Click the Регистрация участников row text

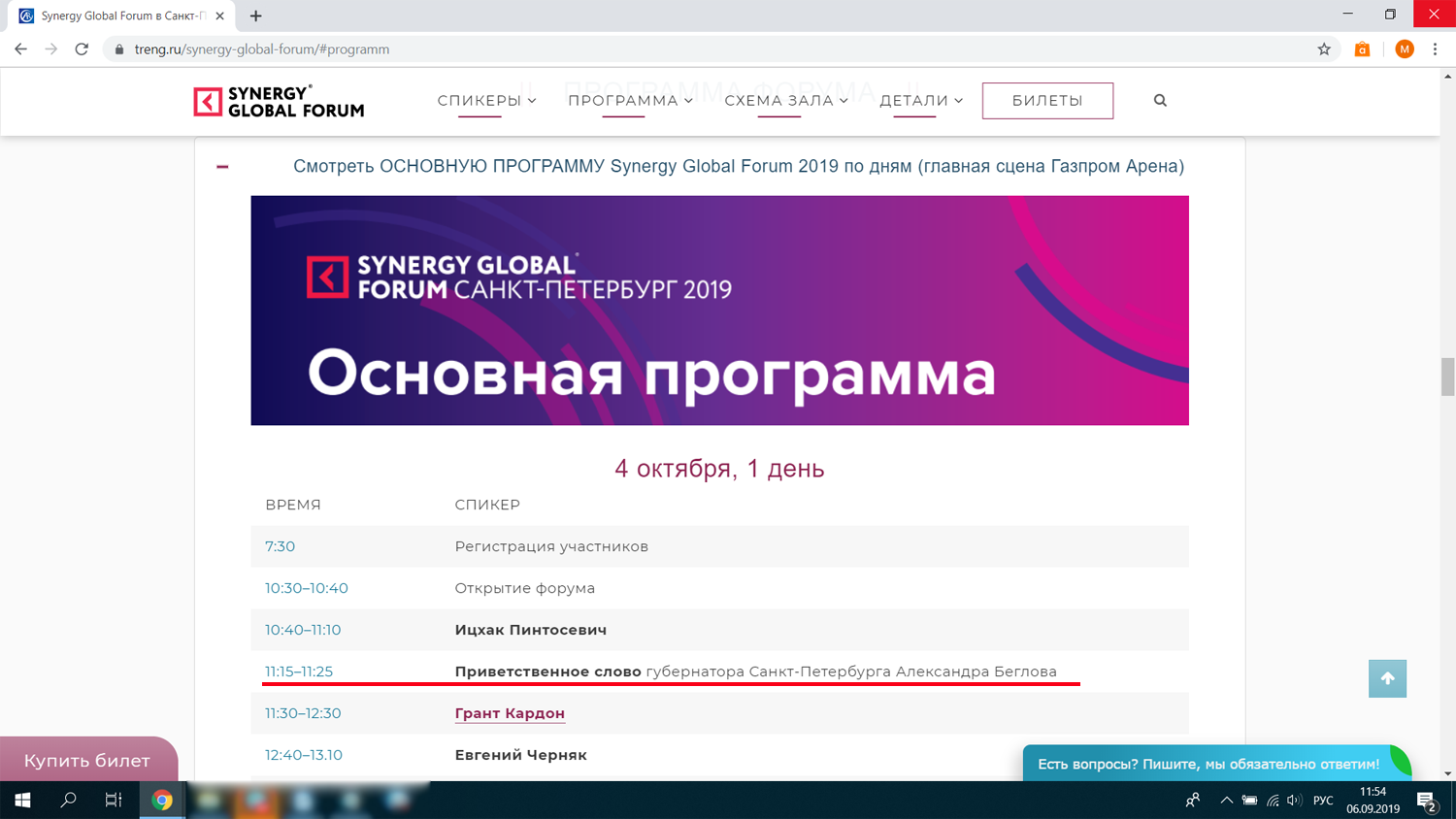pos(551,546)
